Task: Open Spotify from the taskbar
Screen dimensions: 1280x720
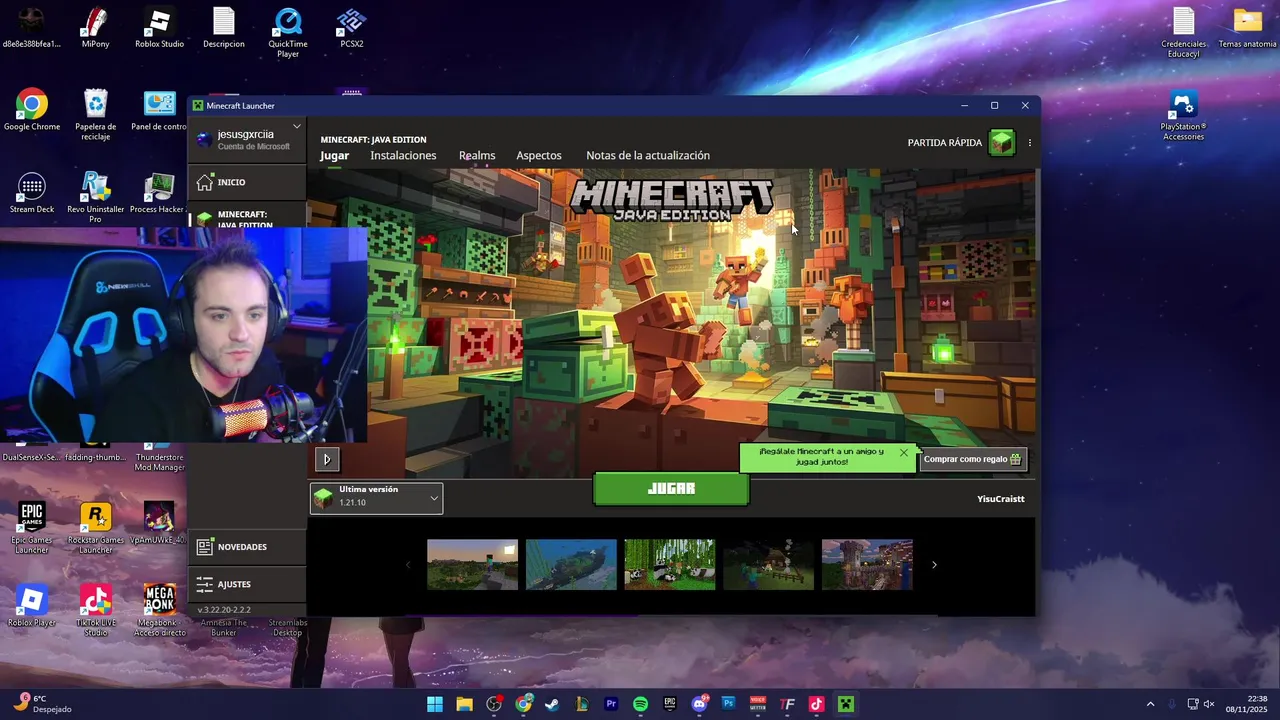Action: pyautogui.click(x=640, y=704)
